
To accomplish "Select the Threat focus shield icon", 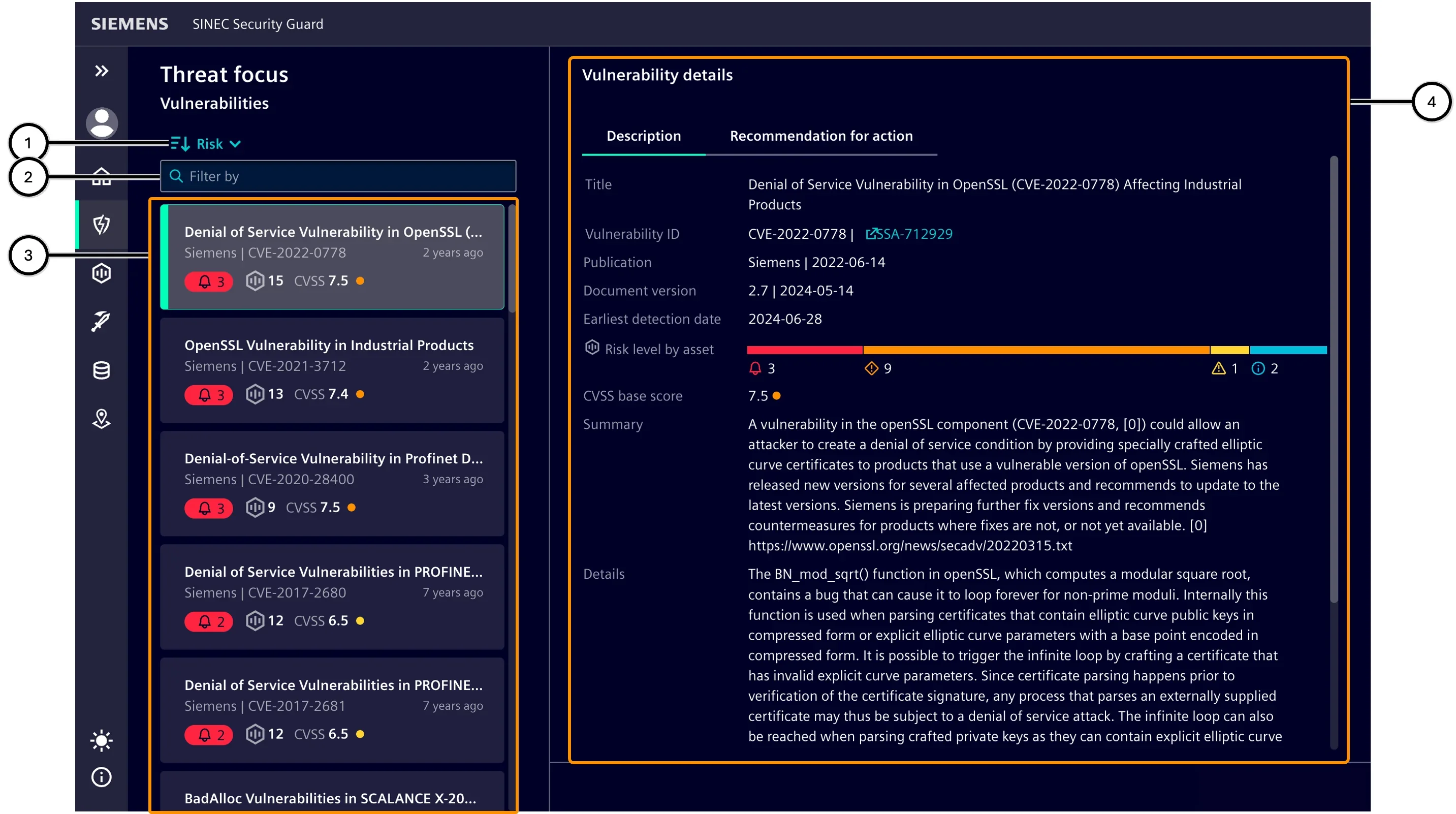I will 102,225.
